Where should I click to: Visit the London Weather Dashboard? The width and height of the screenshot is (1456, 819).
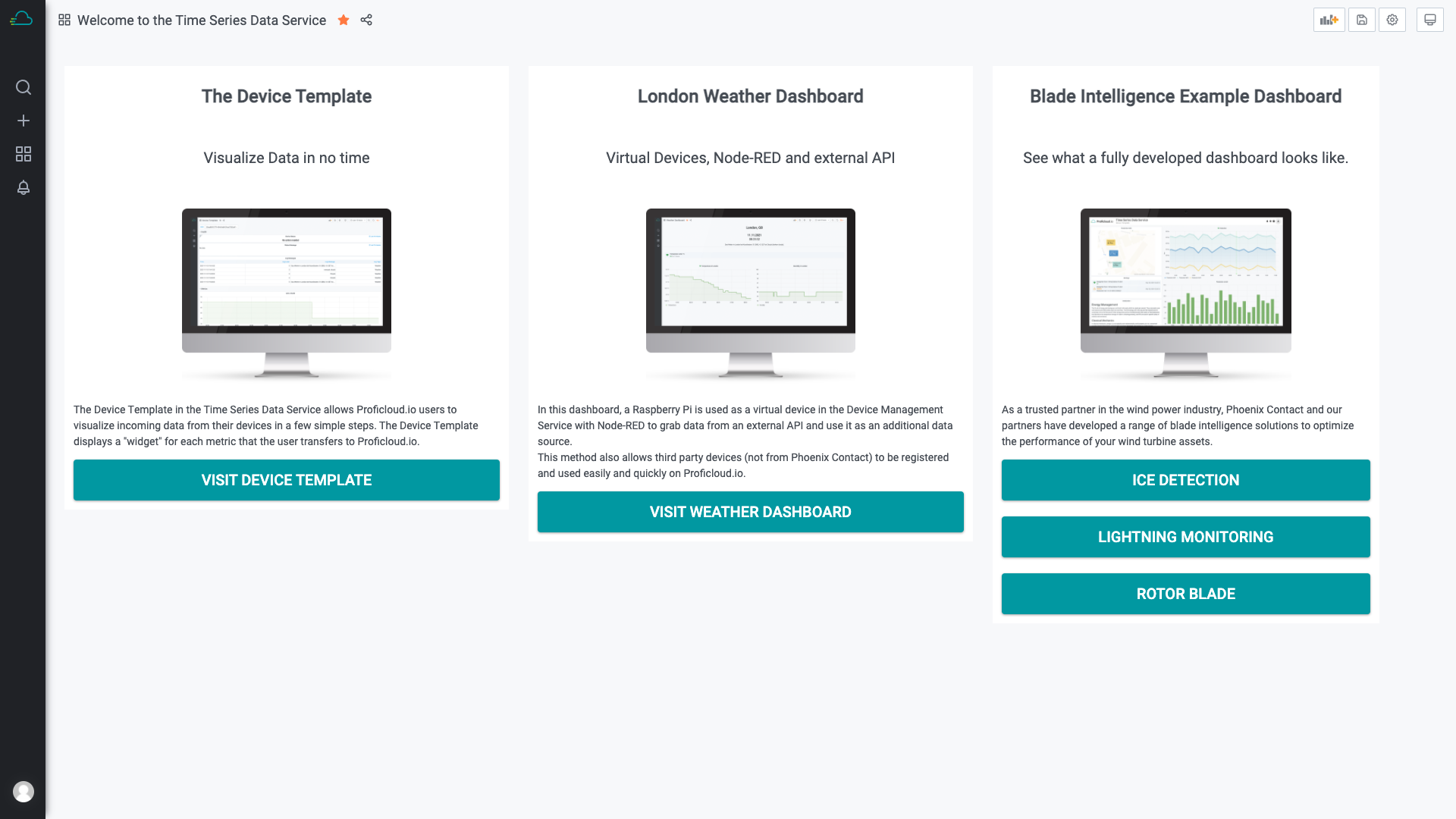coord(750,512)
